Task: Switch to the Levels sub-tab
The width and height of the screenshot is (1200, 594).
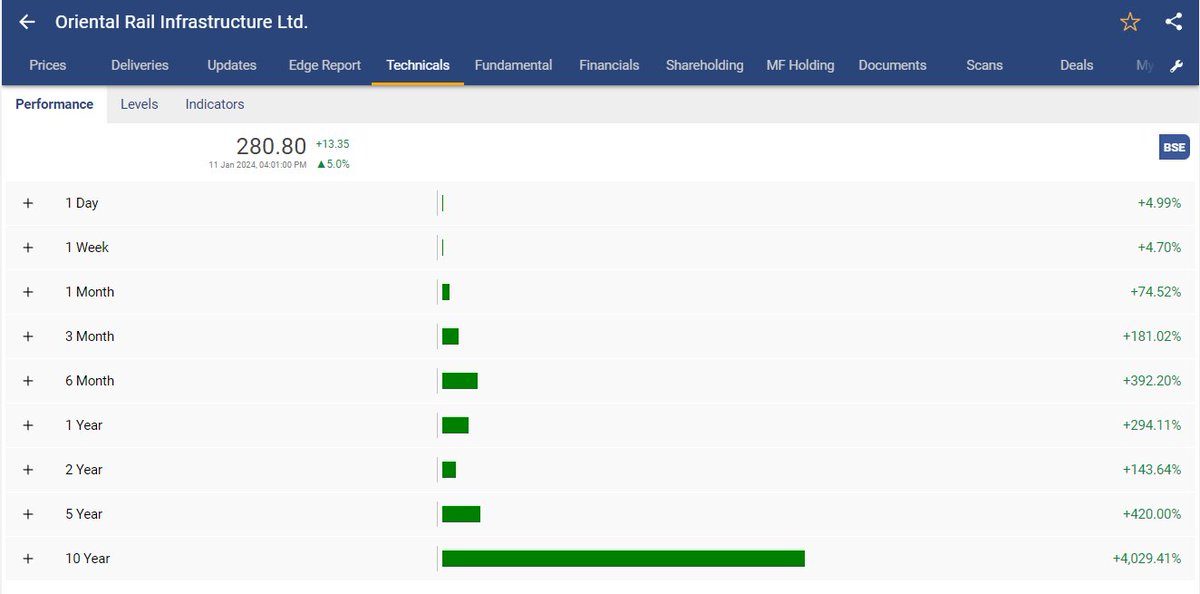Action: (139, 104)
